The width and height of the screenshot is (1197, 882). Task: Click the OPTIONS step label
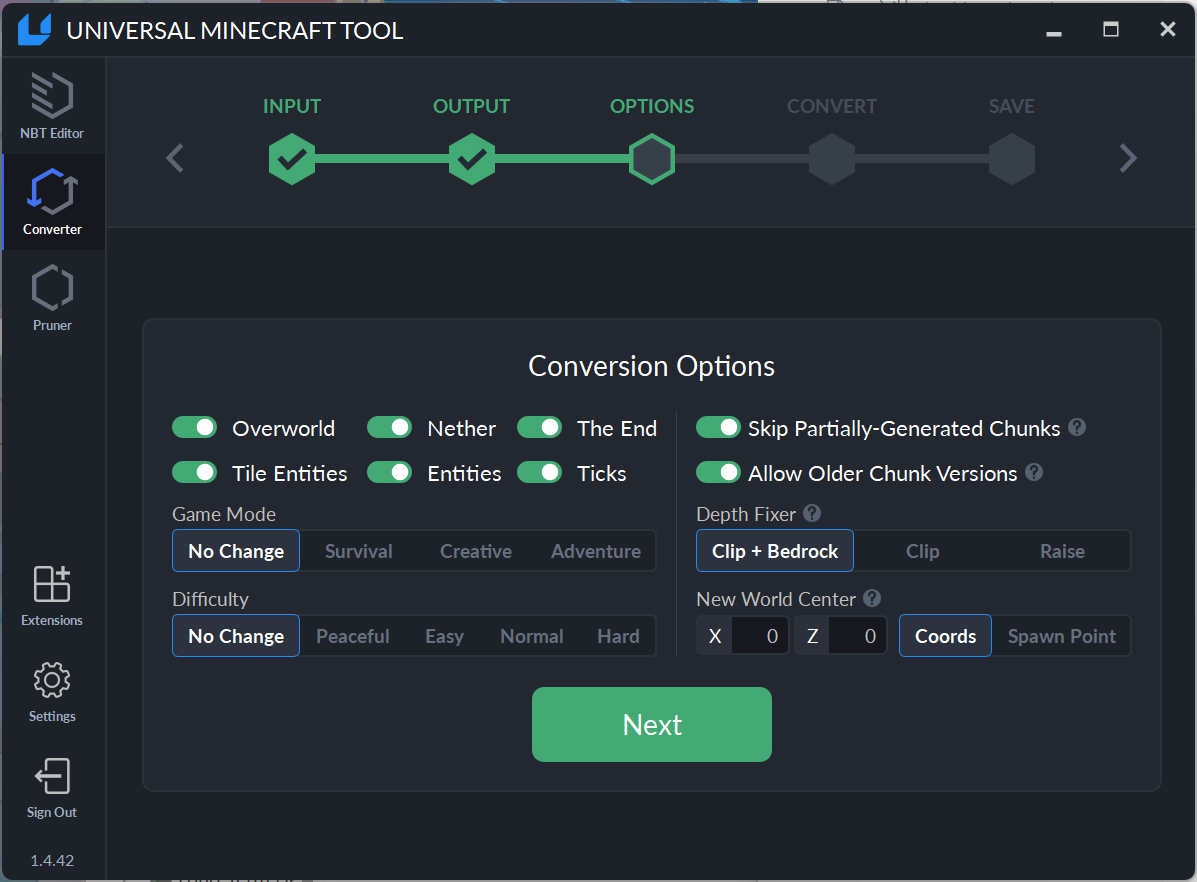(x=652, y=106)
